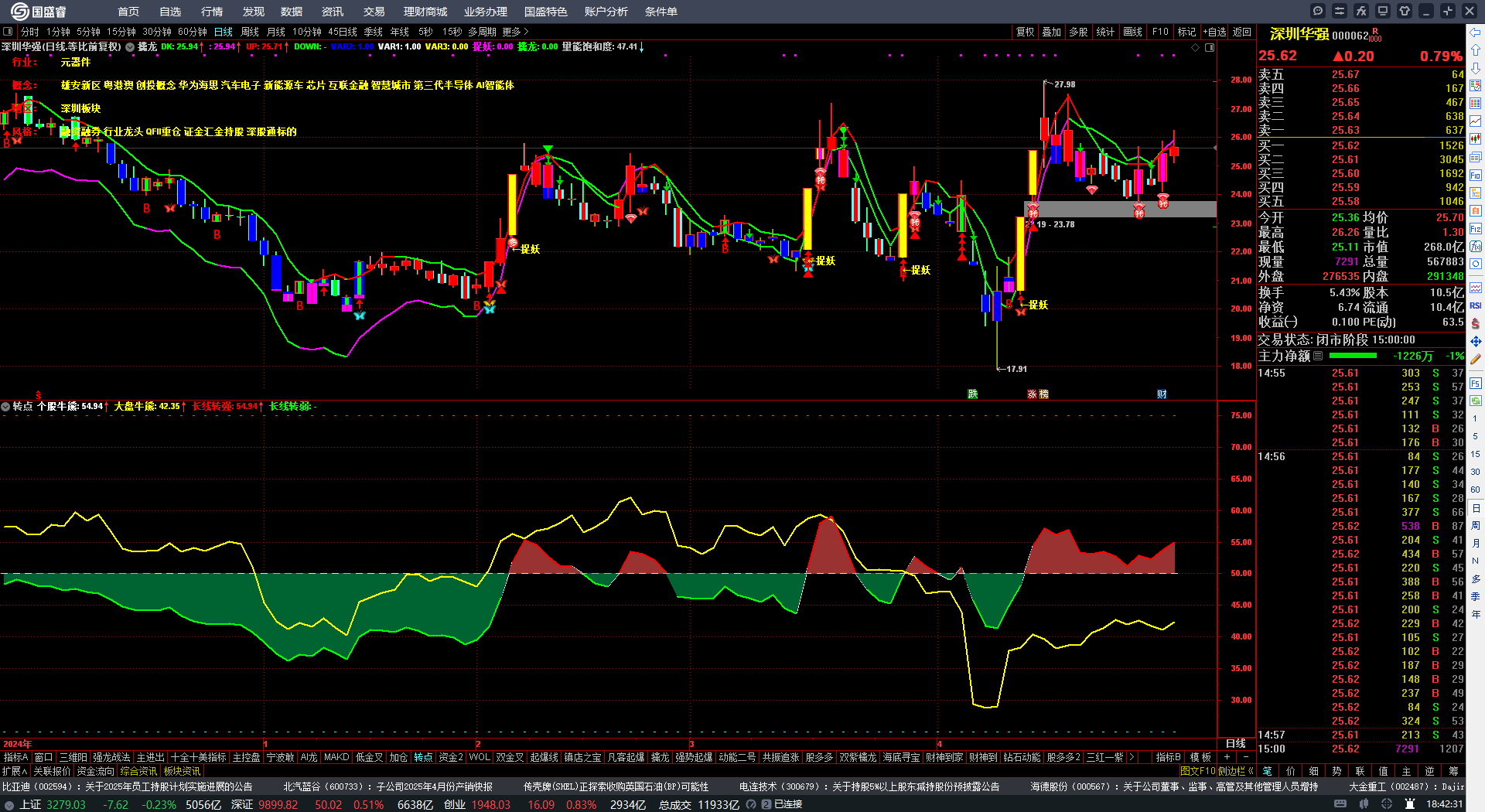Click the screen display icon in title bar
Viewport: 1485px width, 812px height.
1383,11
